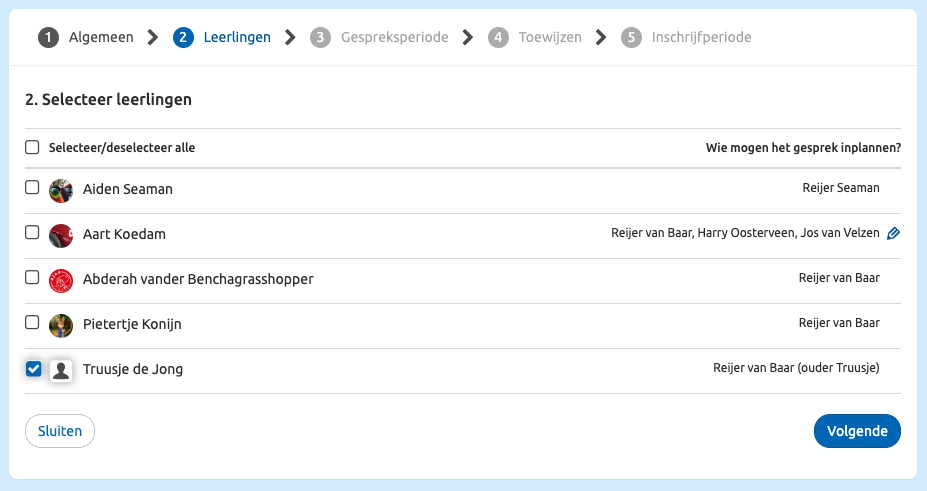927x491 pixels.
Task: Go to step 5 Inschrijfperiode
Action: [x=686, y=37]
